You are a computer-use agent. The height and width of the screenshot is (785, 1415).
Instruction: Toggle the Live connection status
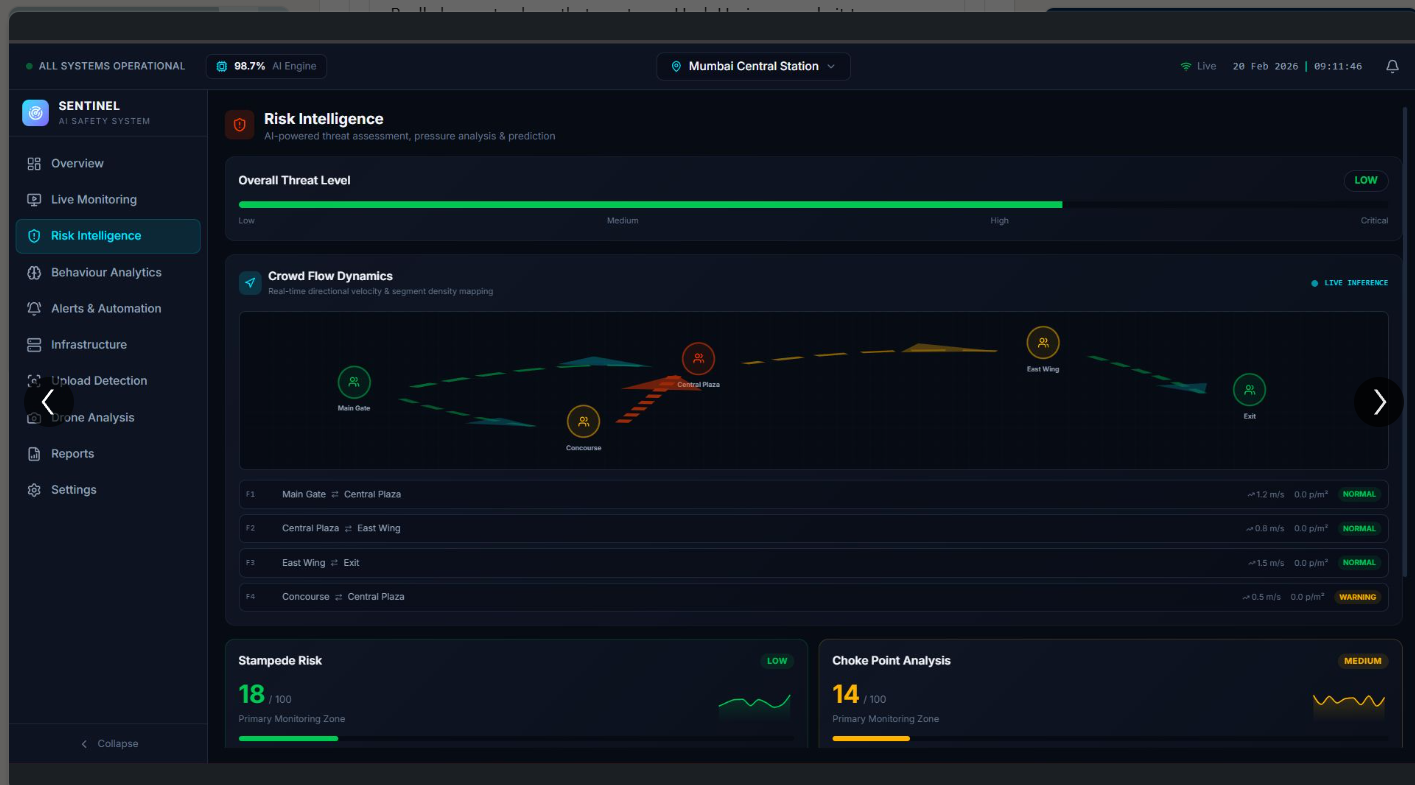tap(1197, 66)
